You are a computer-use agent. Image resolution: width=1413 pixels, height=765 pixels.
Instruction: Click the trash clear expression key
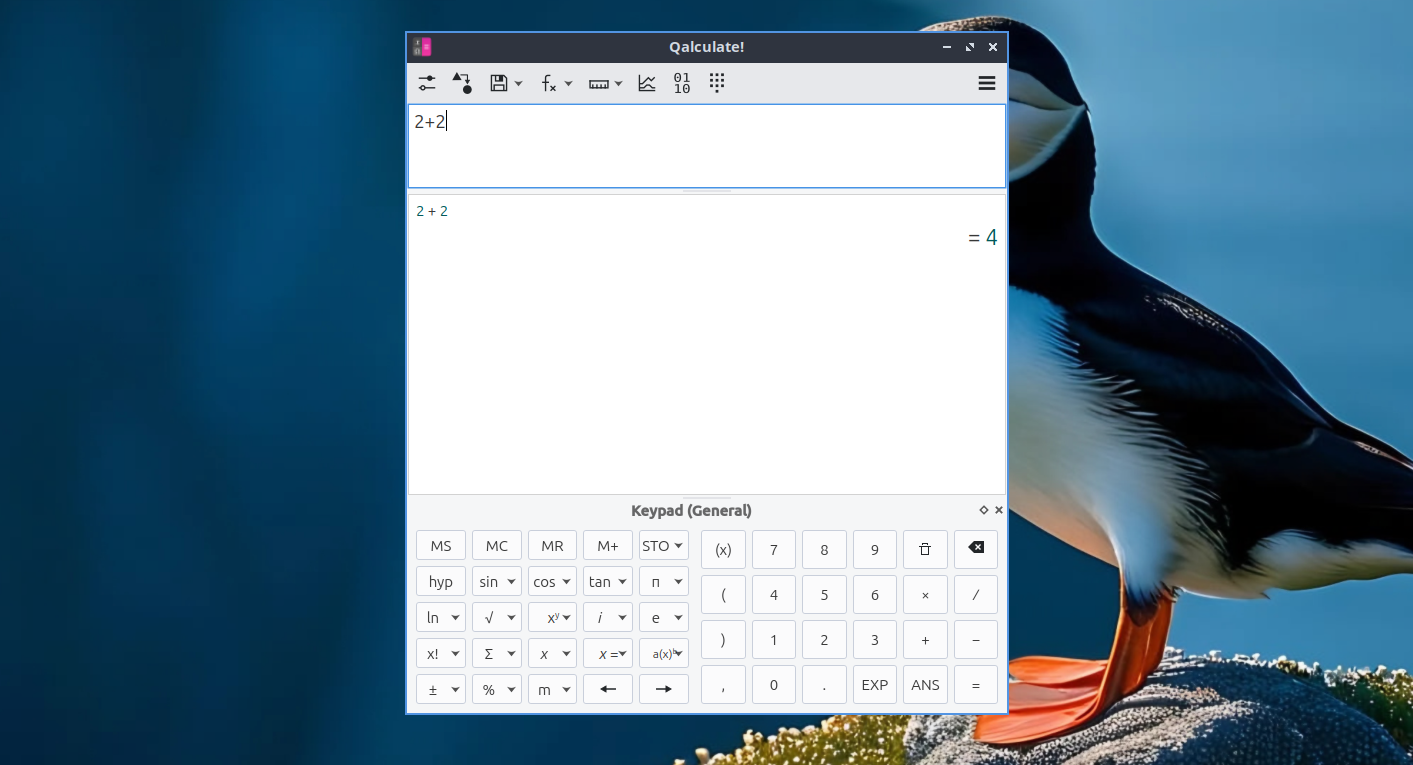click(x=925, y=549)
